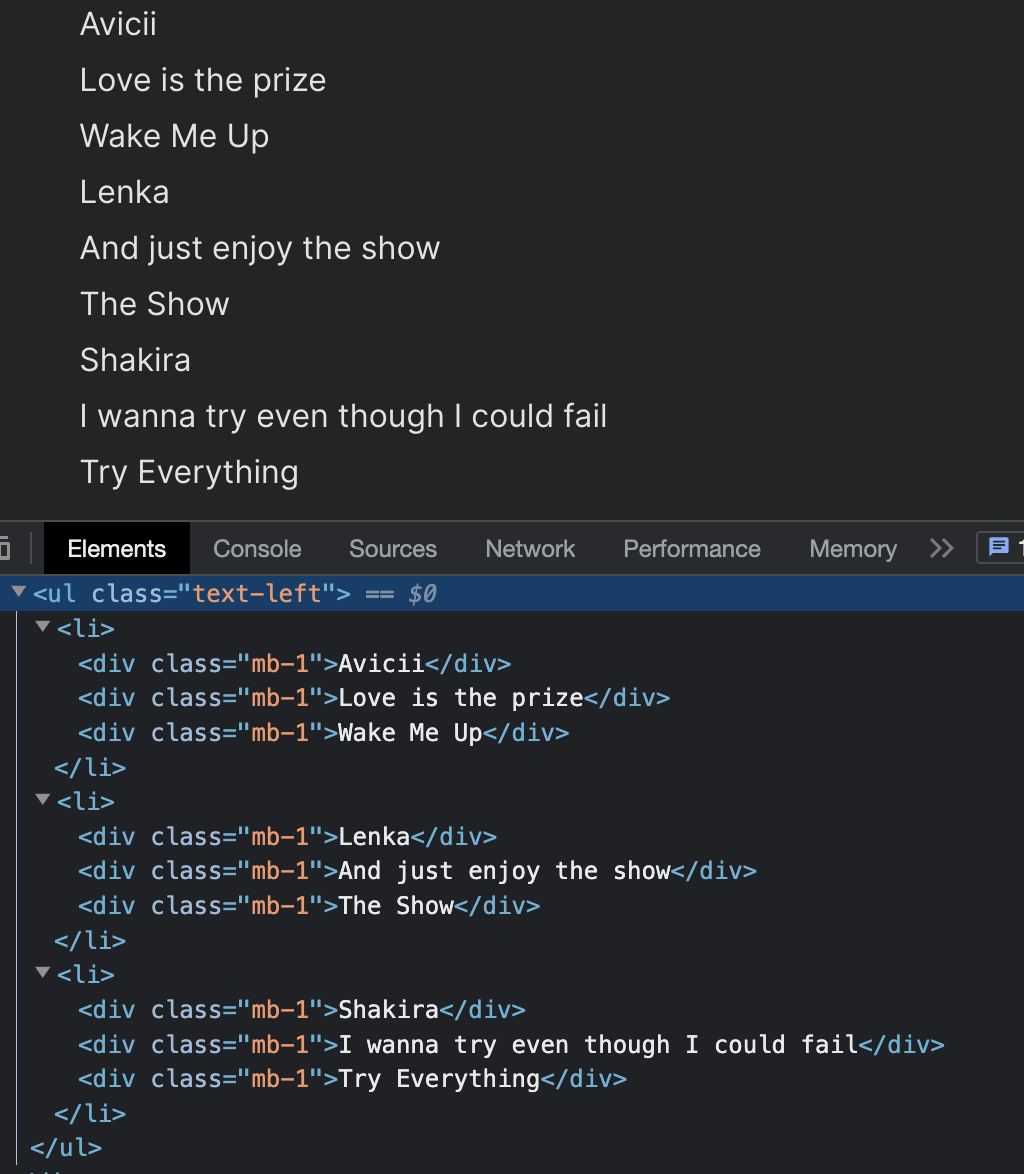Image resolution: width=1024 pixels, height=1174 pixels.
Task: Click the "Shakira" text on the page
Action: pyautogui.click(x=135, y=360)
